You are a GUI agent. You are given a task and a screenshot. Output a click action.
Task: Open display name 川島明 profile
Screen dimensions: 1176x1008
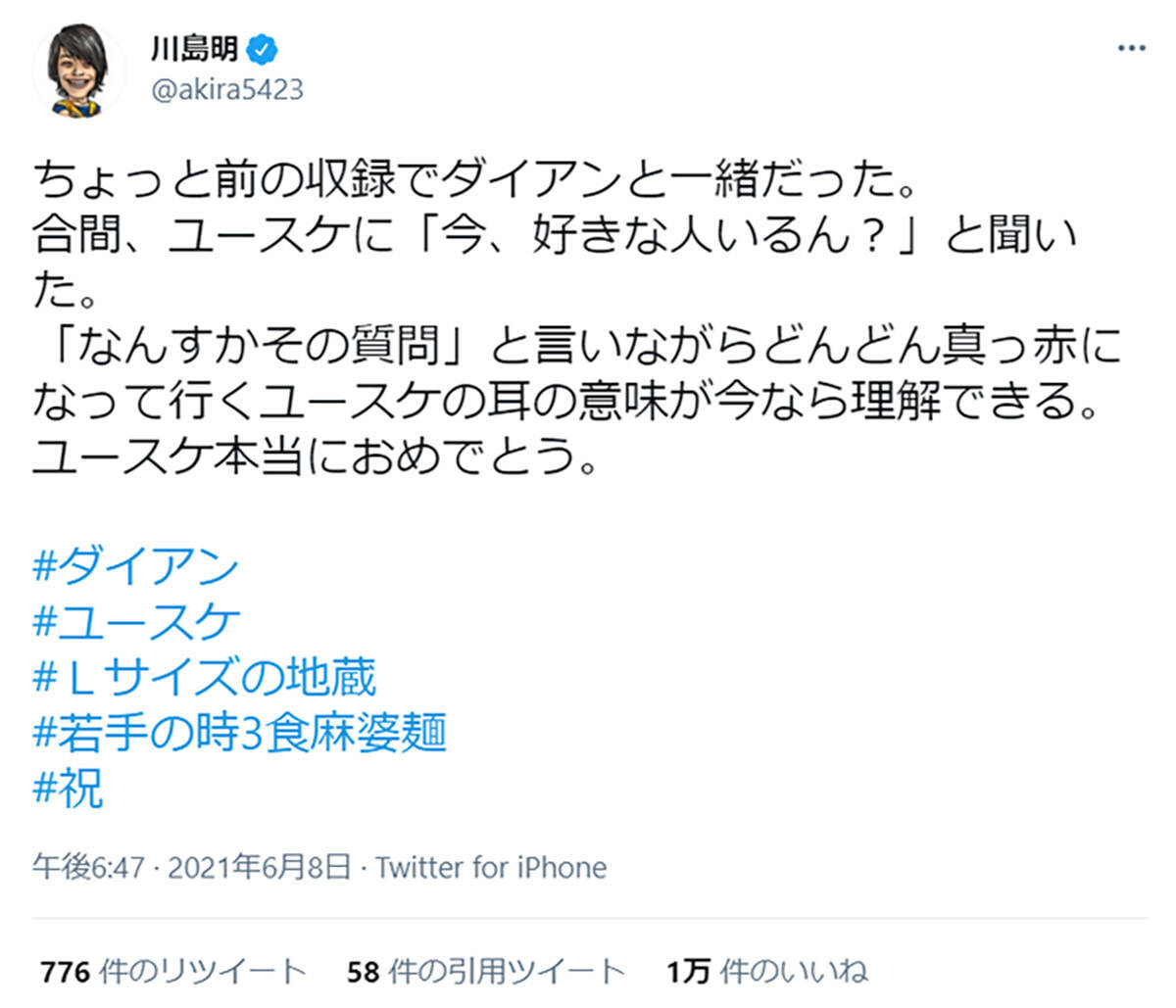tap(194, 48)
